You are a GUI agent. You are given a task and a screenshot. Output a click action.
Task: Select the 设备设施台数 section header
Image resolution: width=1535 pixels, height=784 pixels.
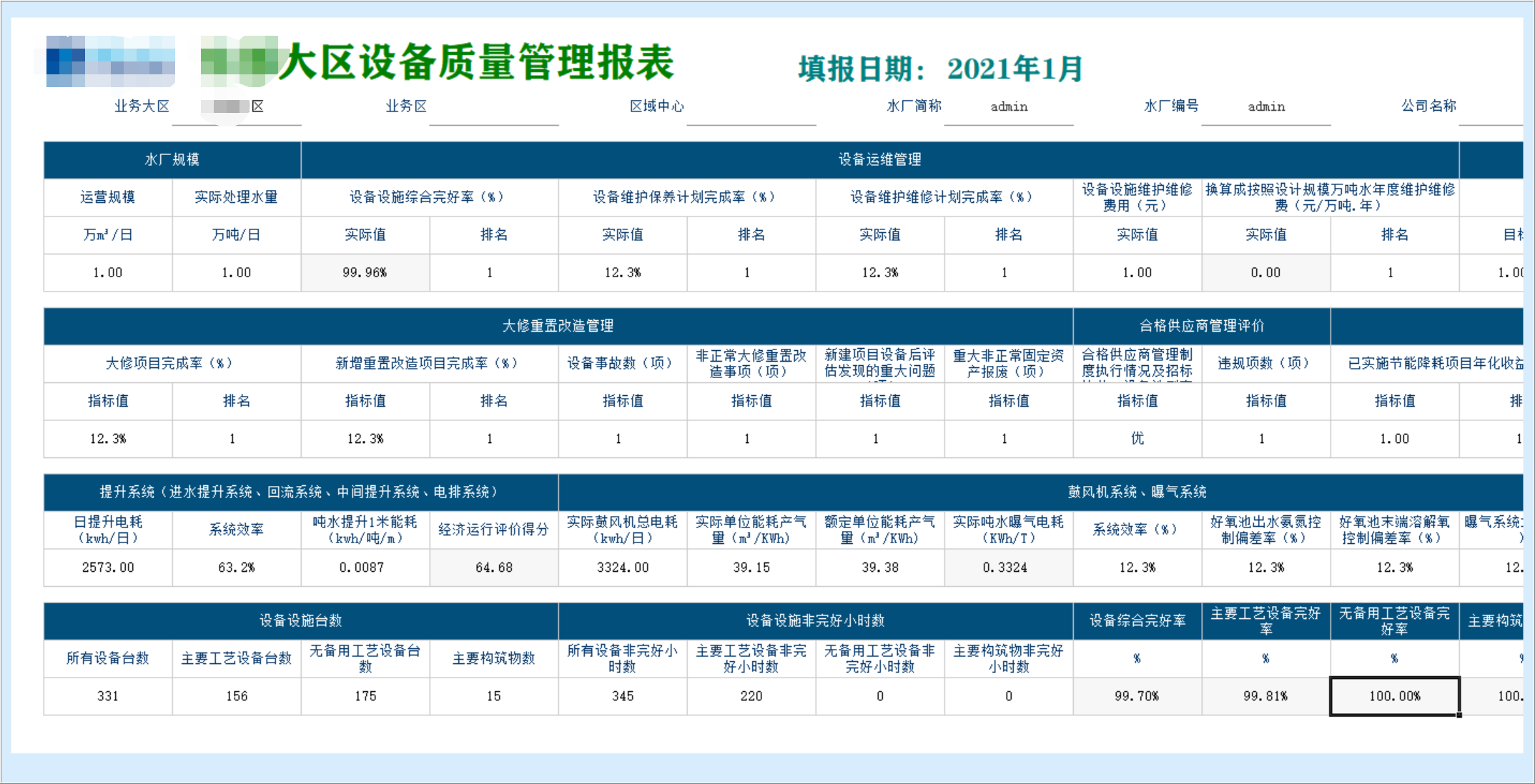(301, 621)
